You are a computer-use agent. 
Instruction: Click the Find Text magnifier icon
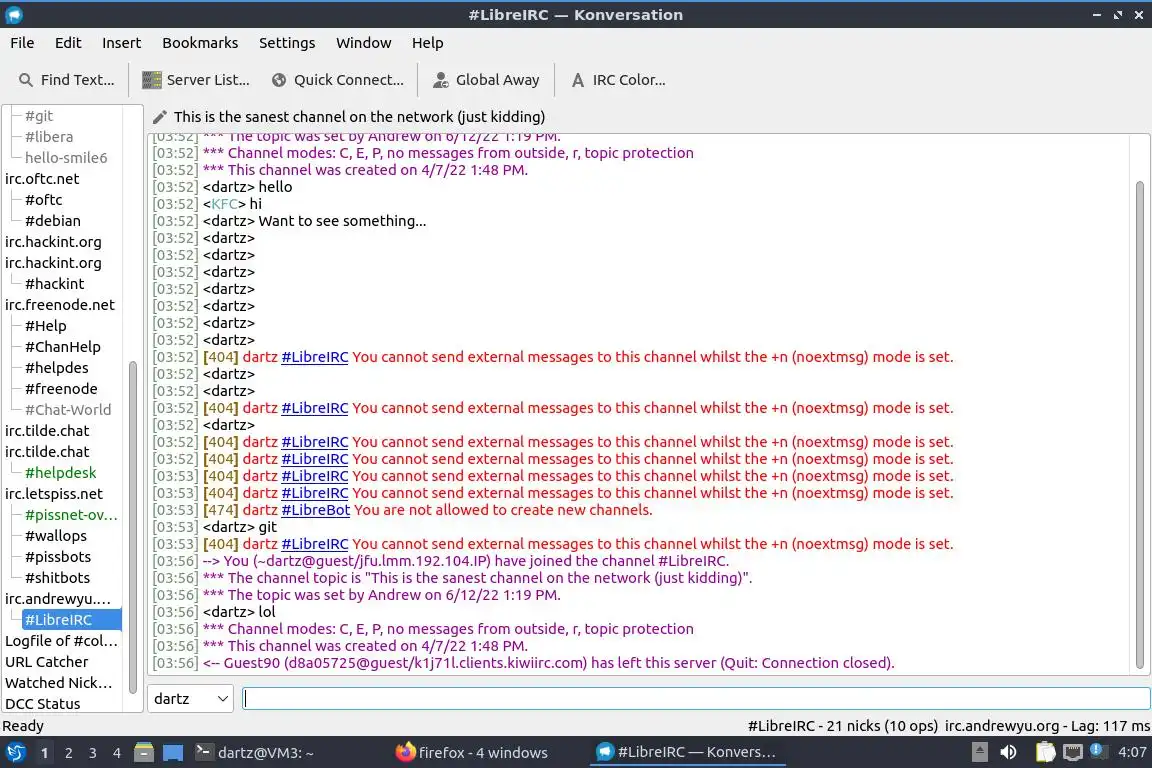[26, 80]
